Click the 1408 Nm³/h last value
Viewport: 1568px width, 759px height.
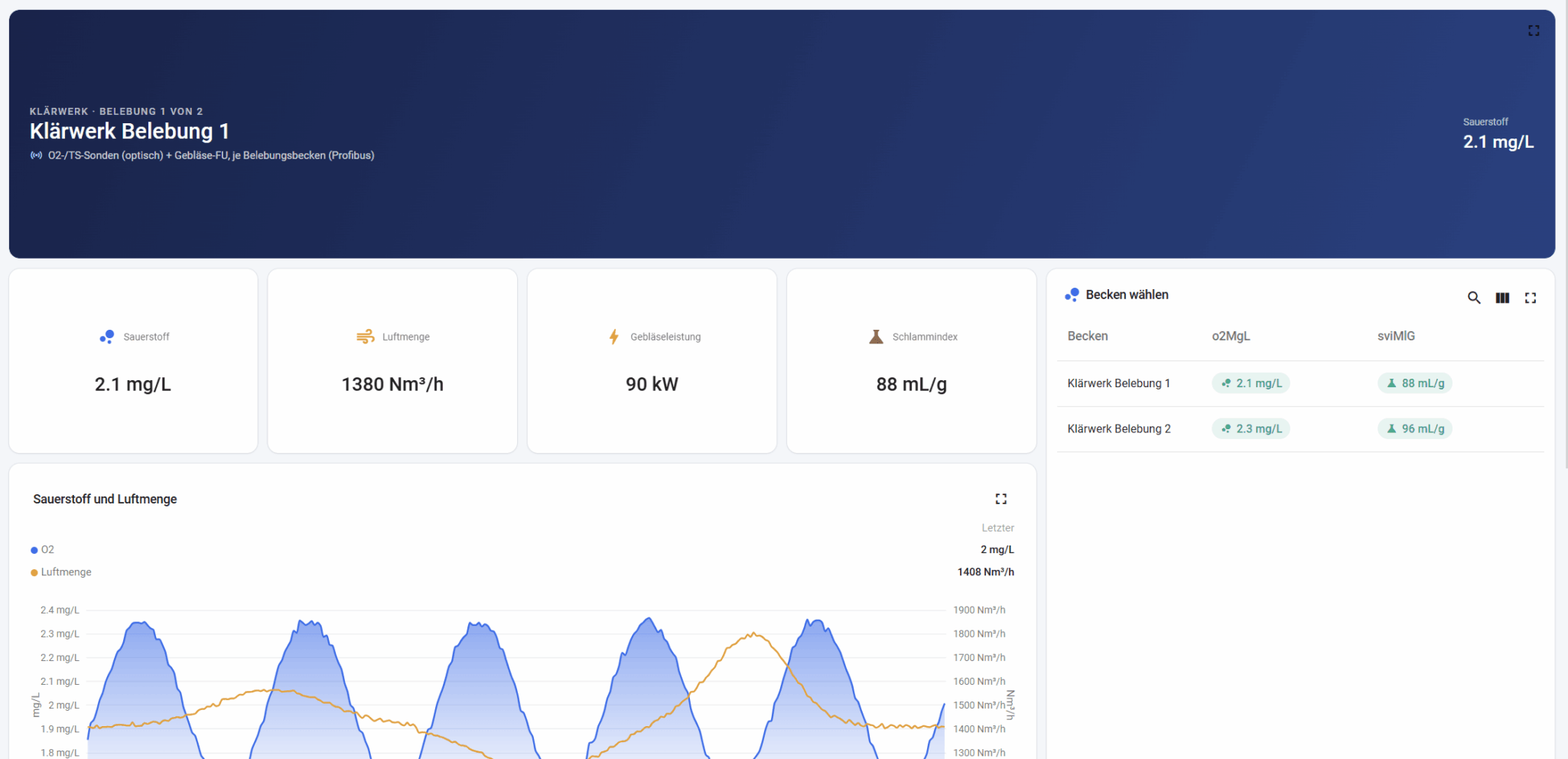985,572
